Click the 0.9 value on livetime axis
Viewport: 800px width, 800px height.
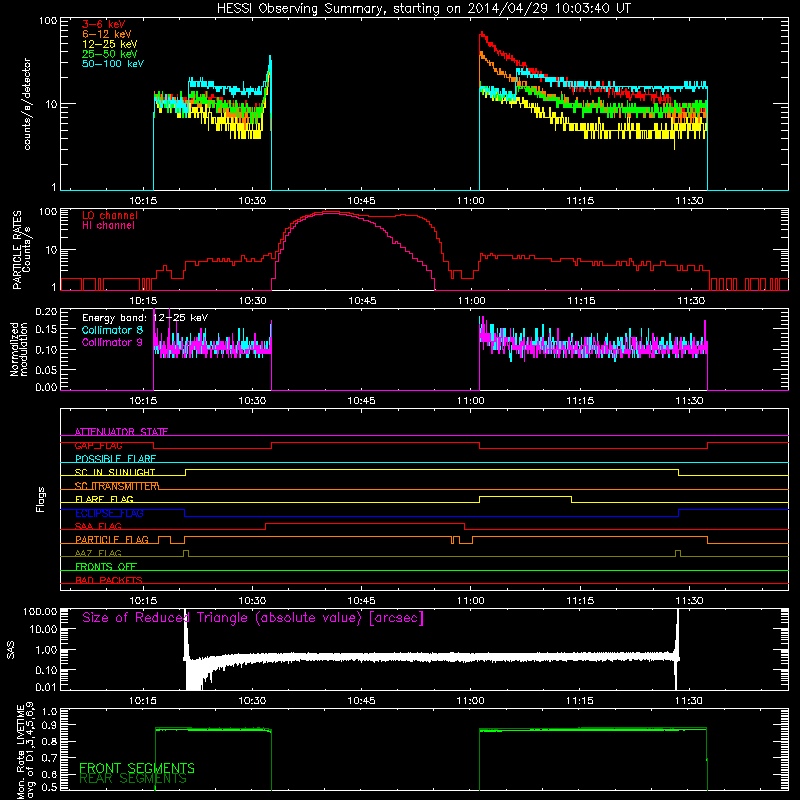coord(49,725)
